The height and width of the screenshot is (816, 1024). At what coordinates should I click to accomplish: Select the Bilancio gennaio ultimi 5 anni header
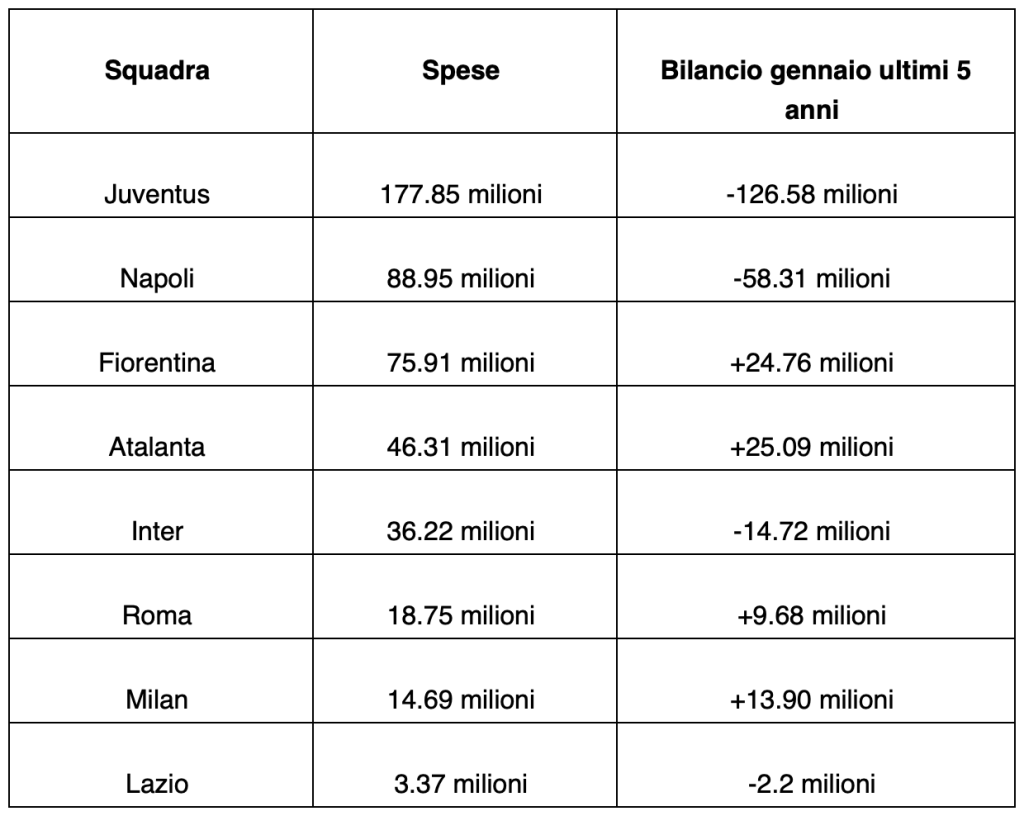point(810,90)
